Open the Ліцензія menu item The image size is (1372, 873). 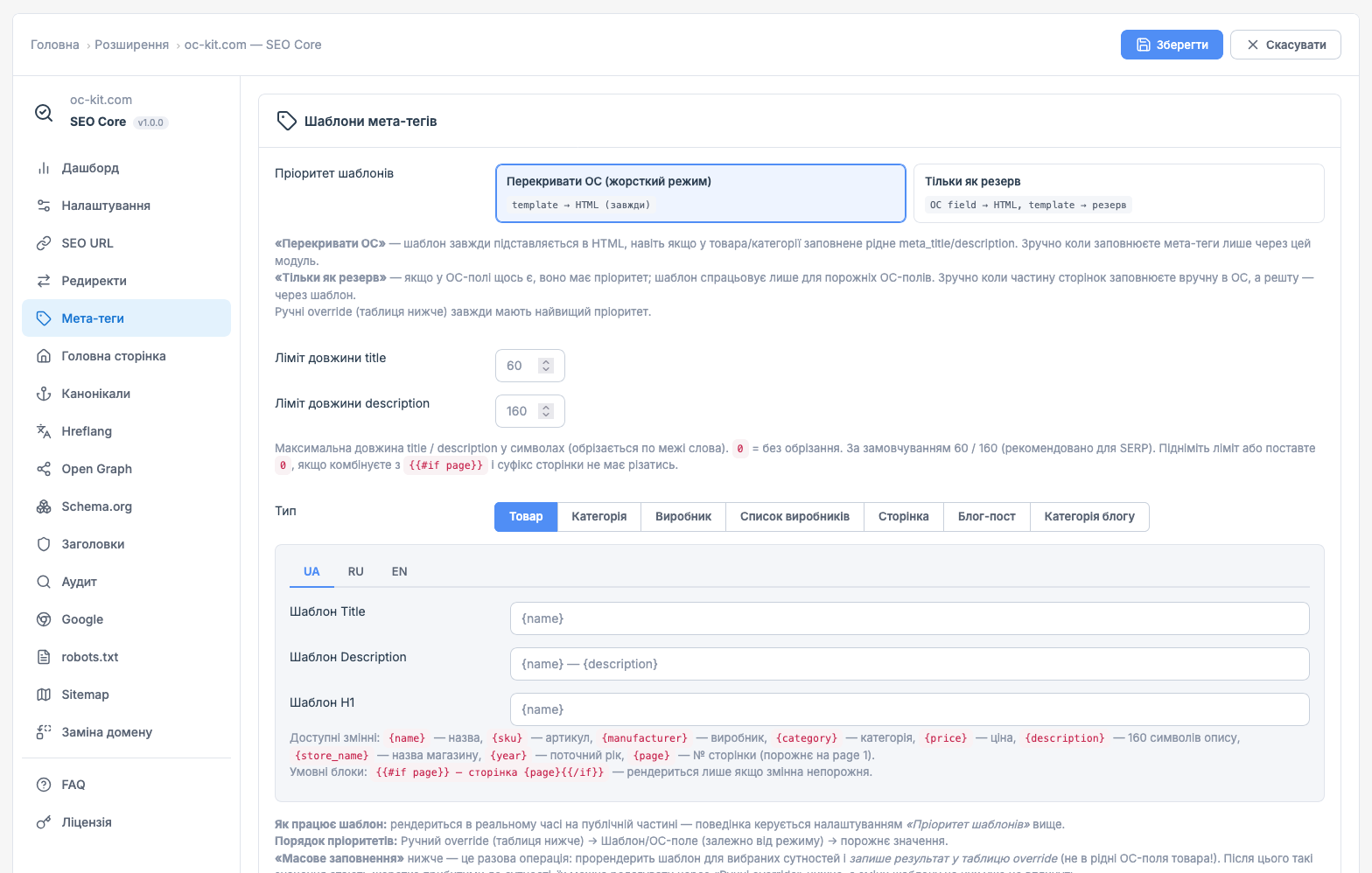[x=126, y=822]
